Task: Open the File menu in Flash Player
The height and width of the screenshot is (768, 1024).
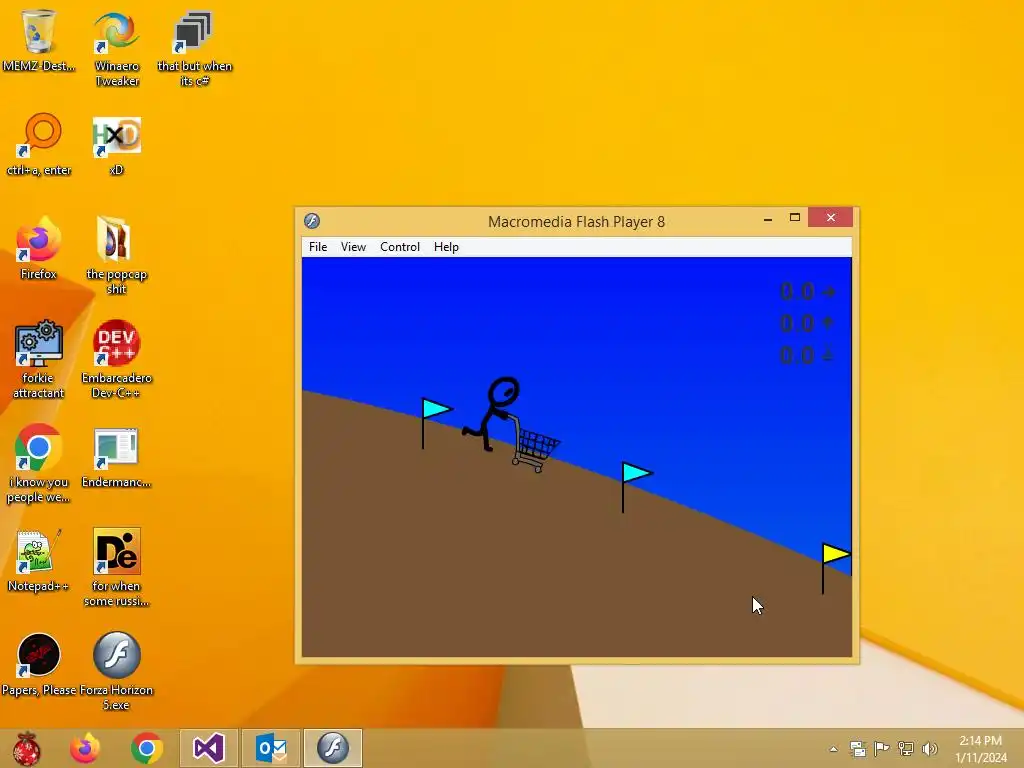Action: [318, 247]
